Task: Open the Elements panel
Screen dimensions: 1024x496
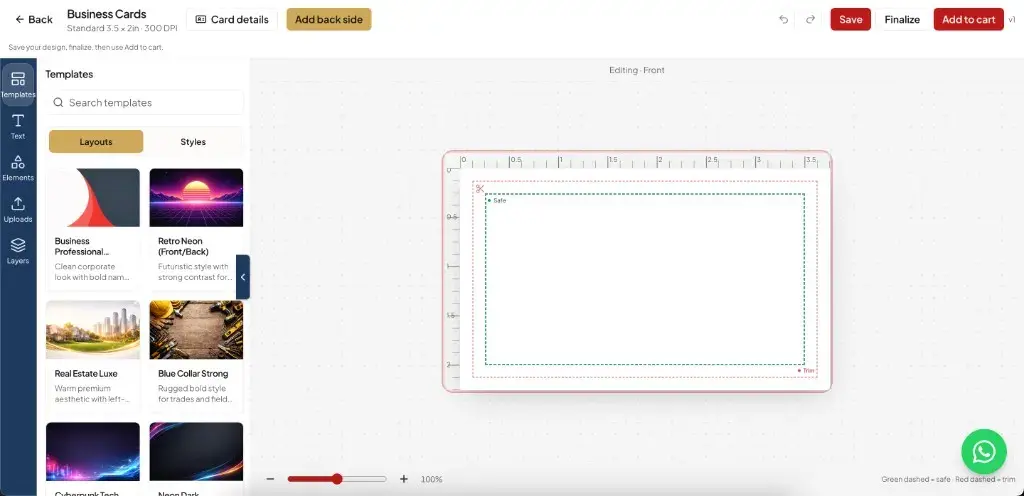Action: (x=18, y=168)
